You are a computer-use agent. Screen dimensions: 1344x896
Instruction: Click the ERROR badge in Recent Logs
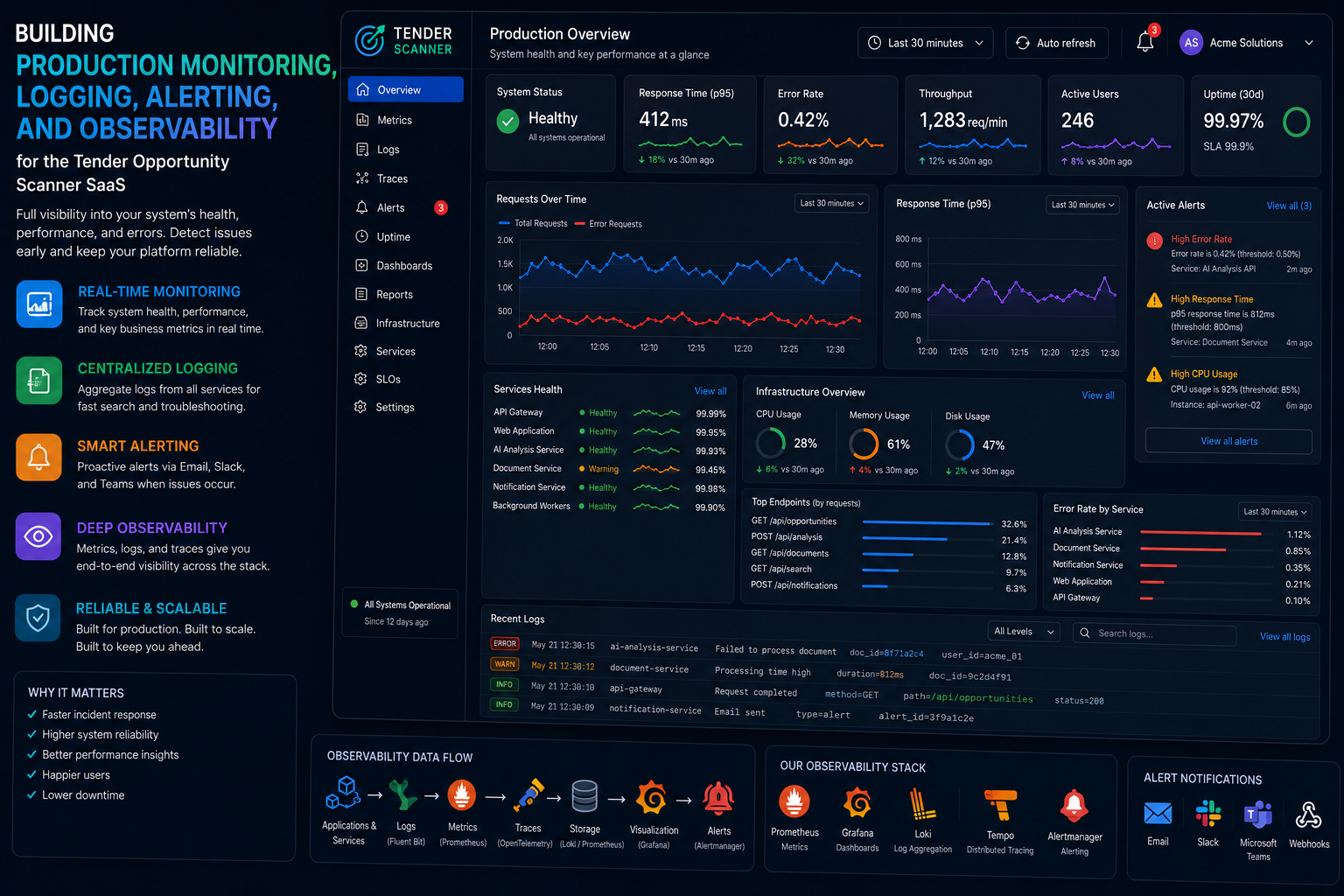(x=505, y=643)
